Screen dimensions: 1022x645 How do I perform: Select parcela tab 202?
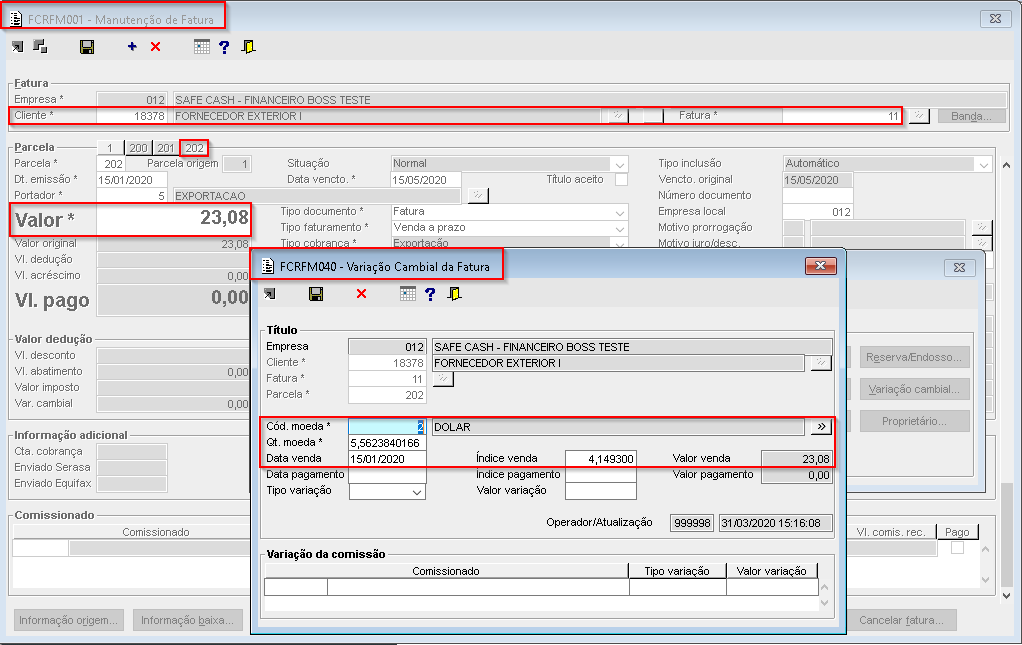(x=194, y=148)
